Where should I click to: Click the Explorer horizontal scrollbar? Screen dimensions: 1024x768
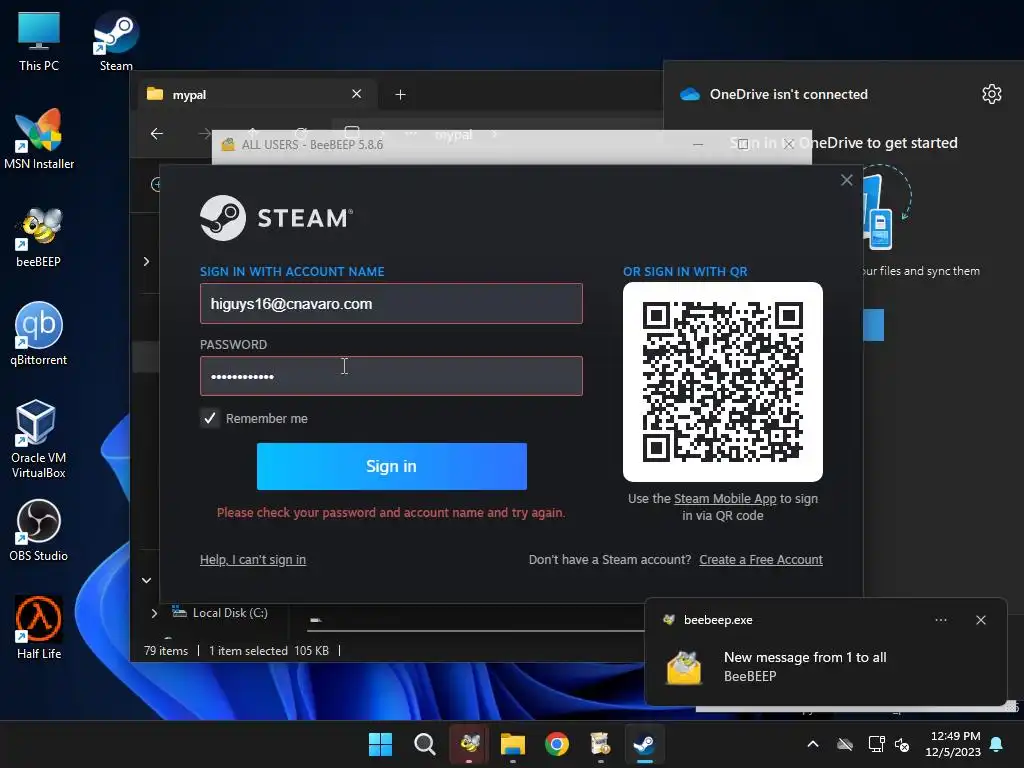point(476,631)
